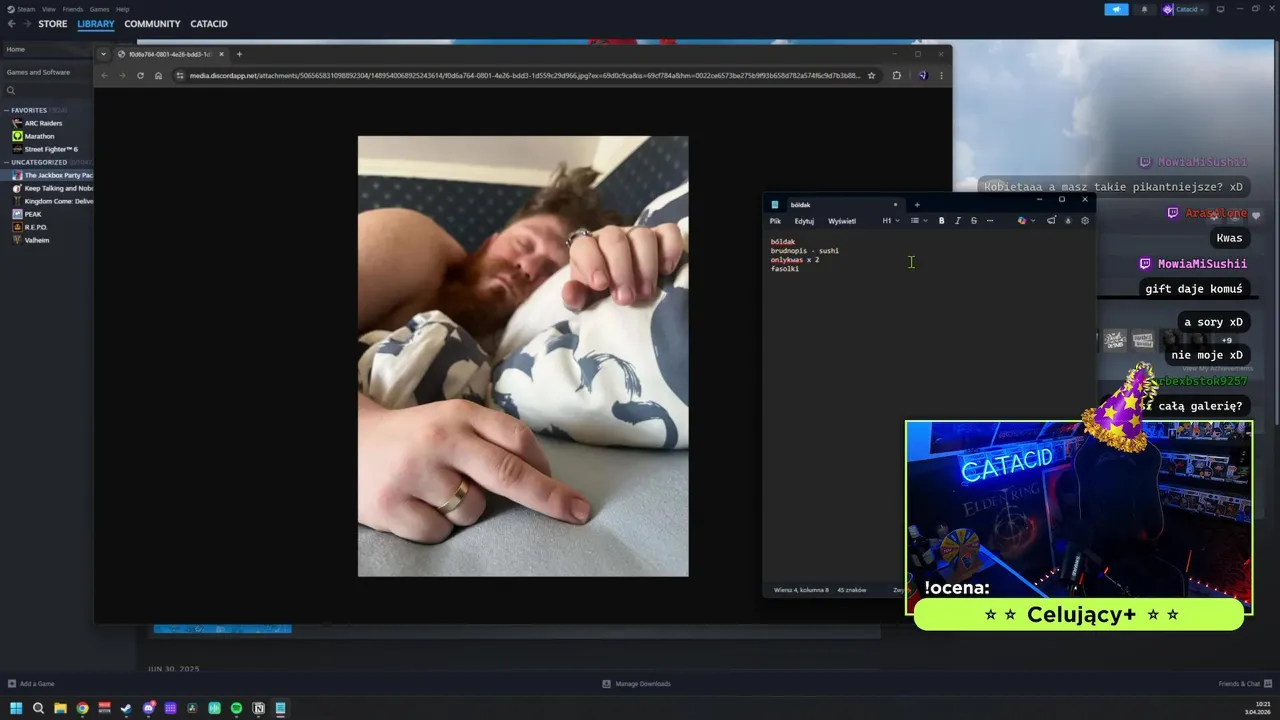Open the Wyświetl menu in Notepad
The width and height of the screenshot is (1280, 720).
tap(842, 221)
